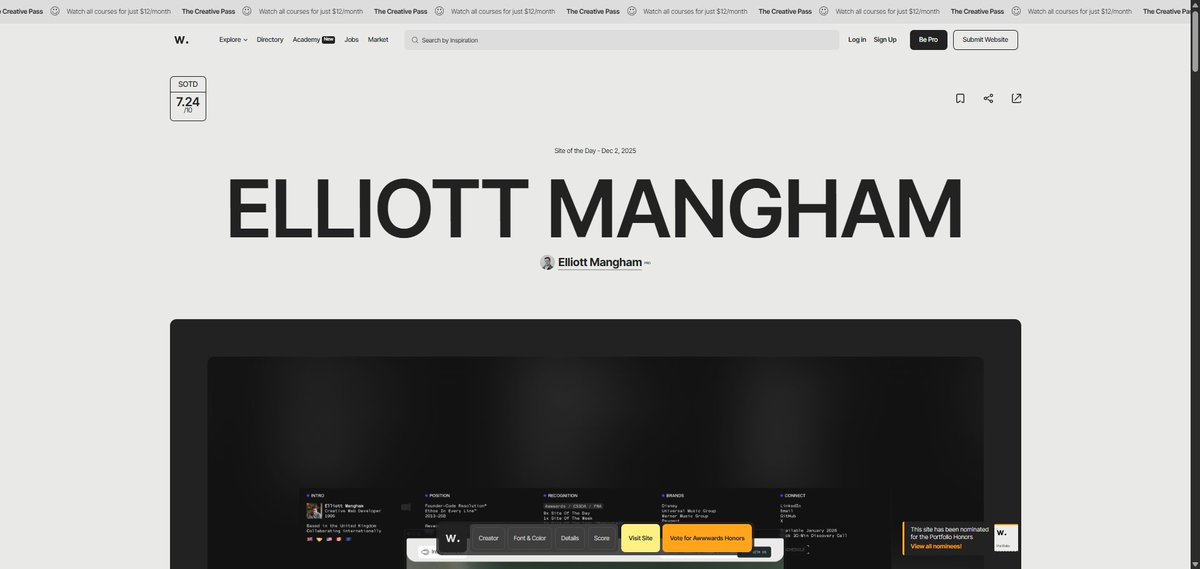Click the Submit Website button
The height and width of the screenshot is (569, 1200).
(x=985, y=40)
